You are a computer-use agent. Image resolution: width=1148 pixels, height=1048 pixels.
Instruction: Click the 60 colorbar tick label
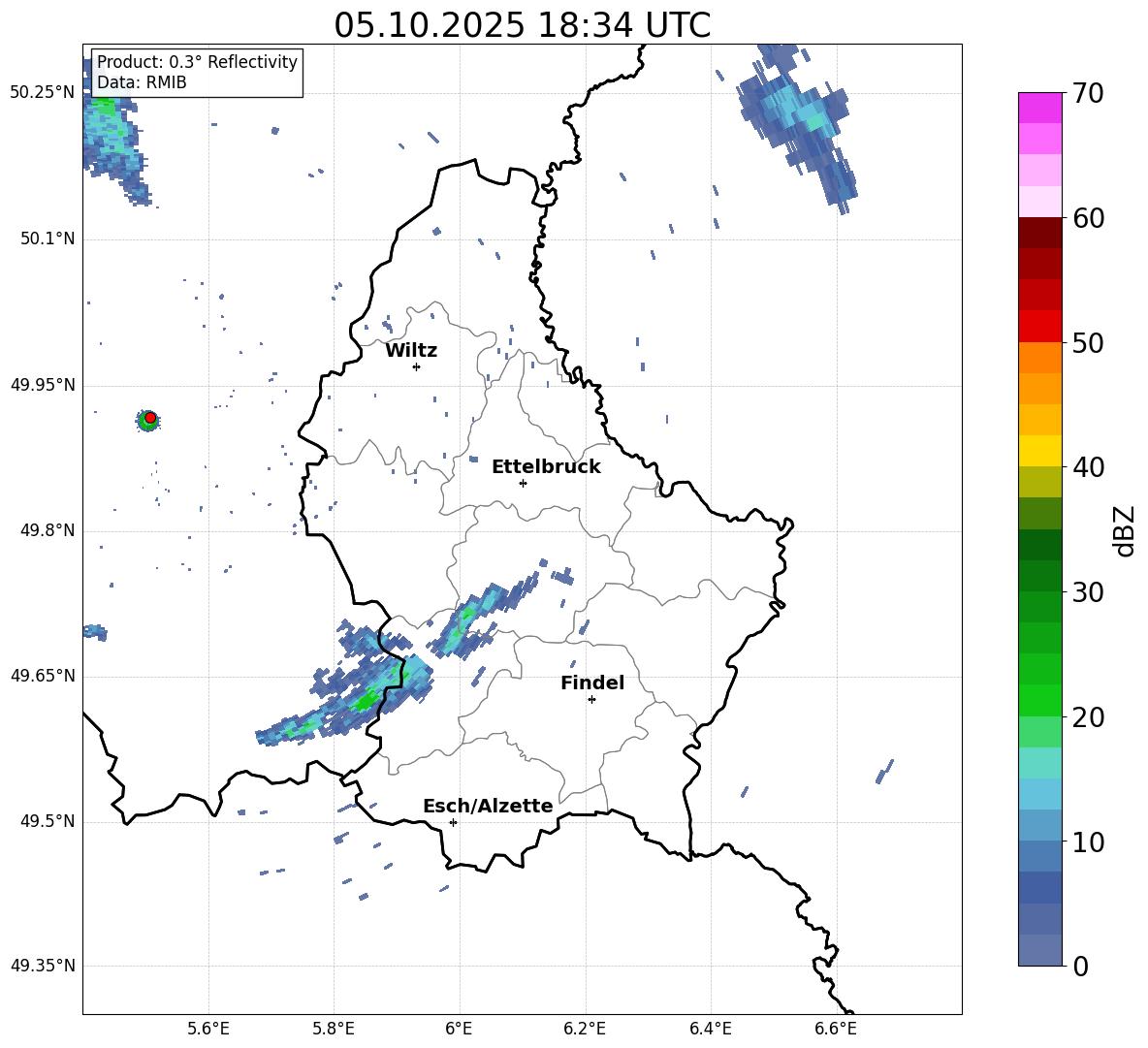[1087, 218]
